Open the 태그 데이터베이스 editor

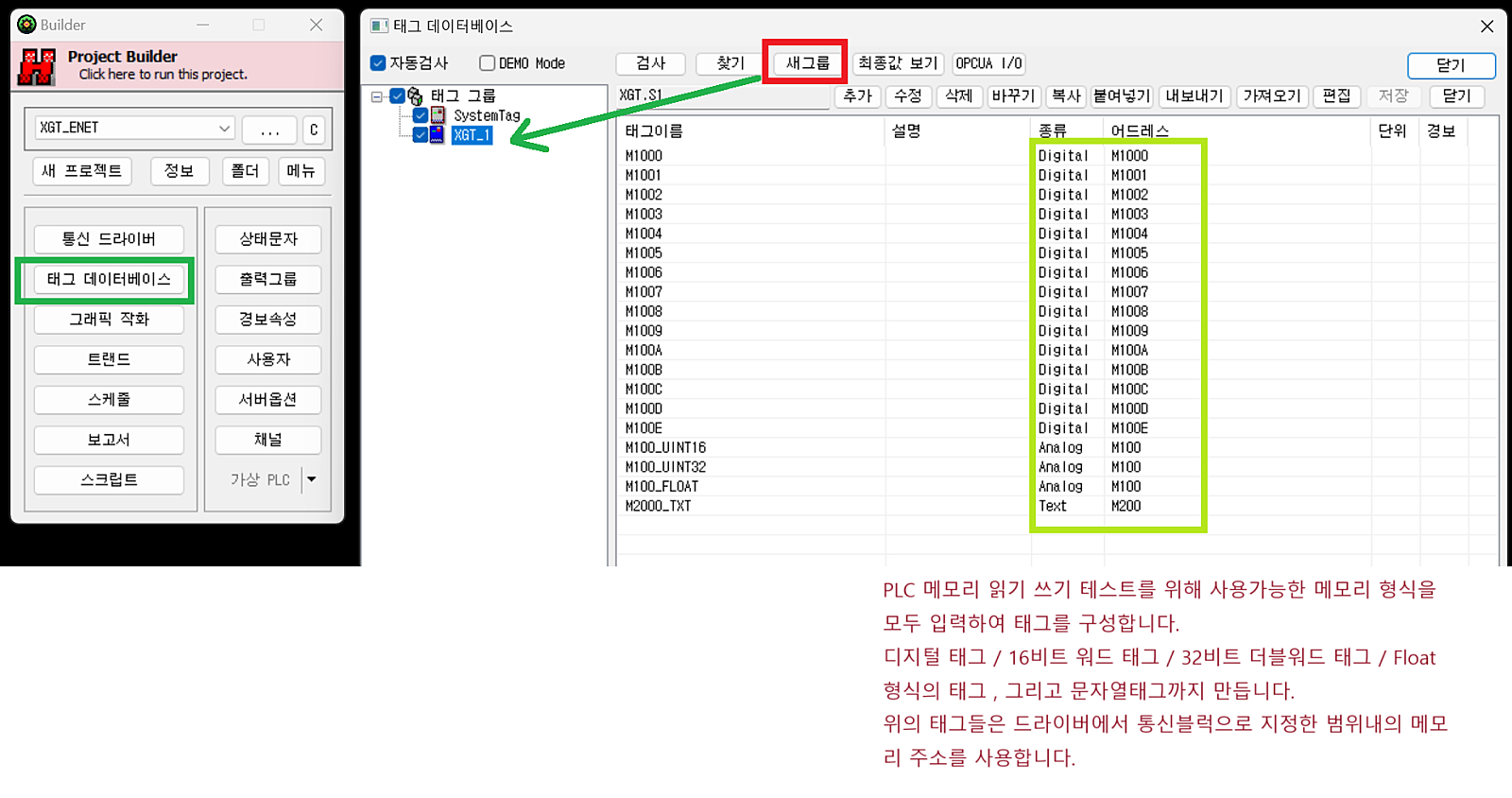[109, 280]
